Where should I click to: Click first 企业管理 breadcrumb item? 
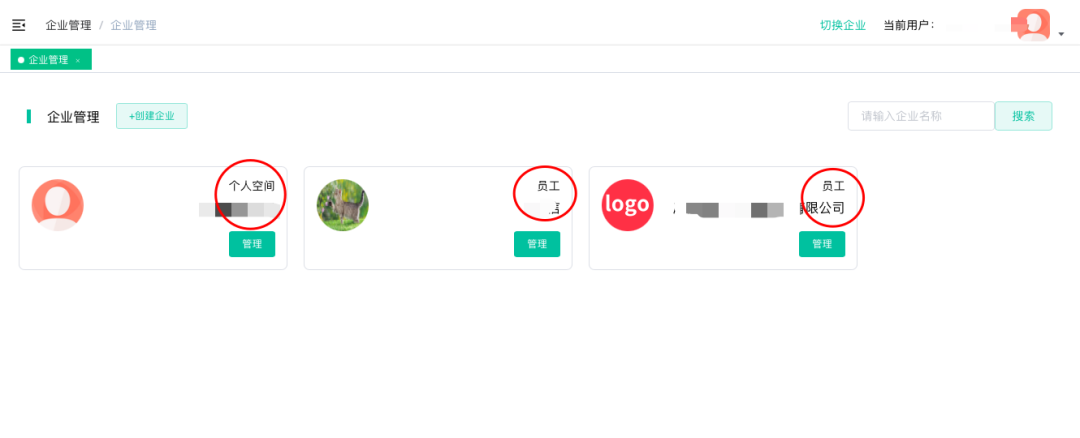[x=68, y=25]
